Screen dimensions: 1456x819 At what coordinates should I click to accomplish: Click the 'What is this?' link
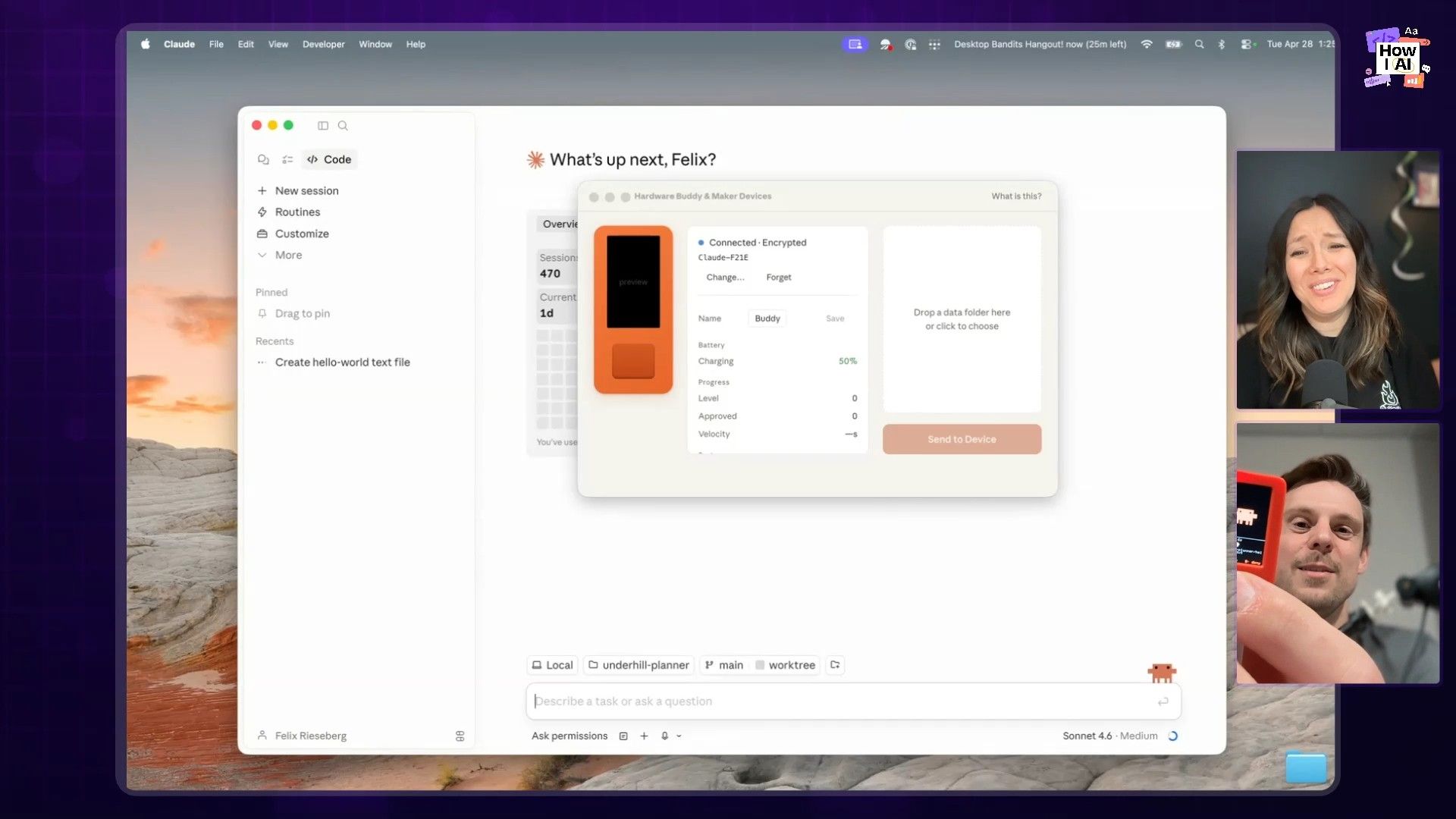tap(1016, 196)
